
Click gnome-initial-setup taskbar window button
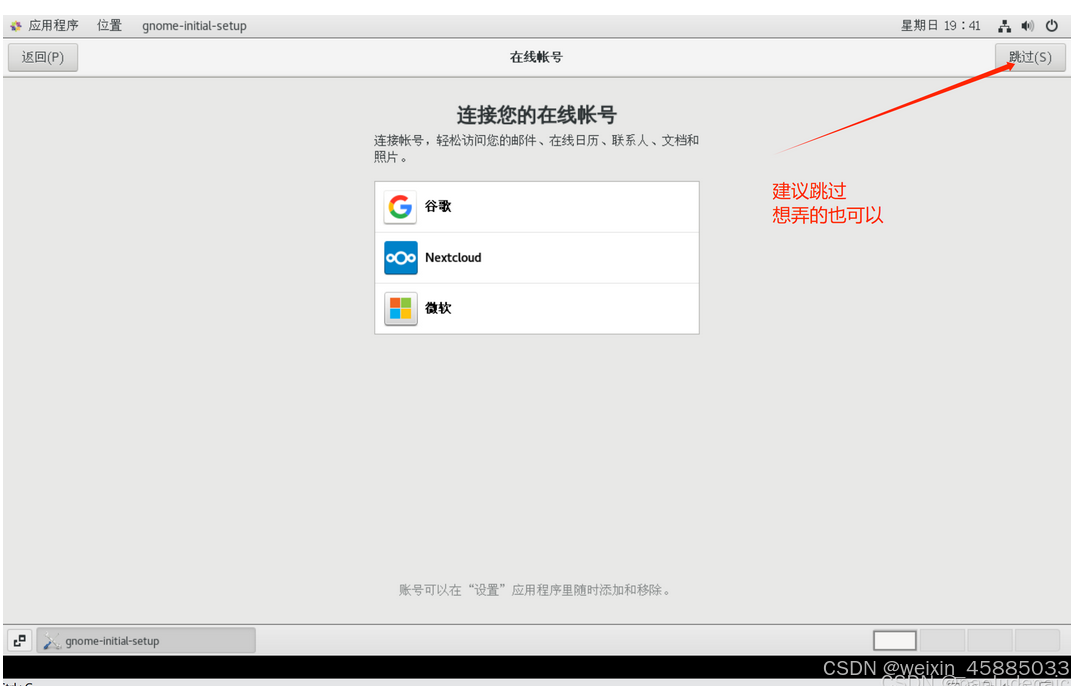146,641
